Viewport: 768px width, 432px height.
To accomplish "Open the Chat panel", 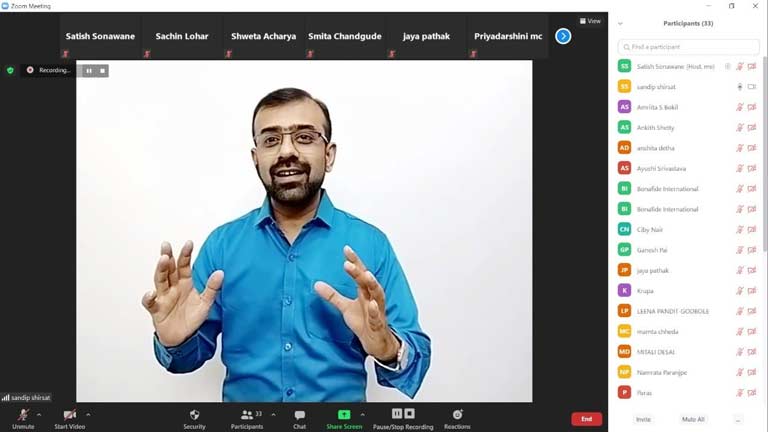I will (299, 415).
